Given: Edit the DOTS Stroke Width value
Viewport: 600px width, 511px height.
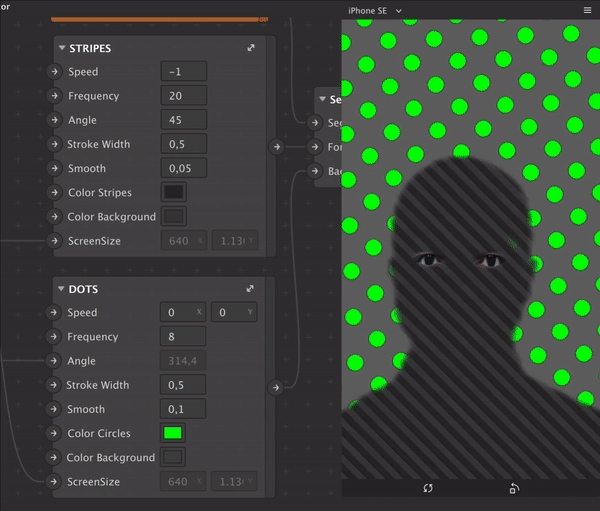Looking at the screenshot, I should tap(183, 385).
